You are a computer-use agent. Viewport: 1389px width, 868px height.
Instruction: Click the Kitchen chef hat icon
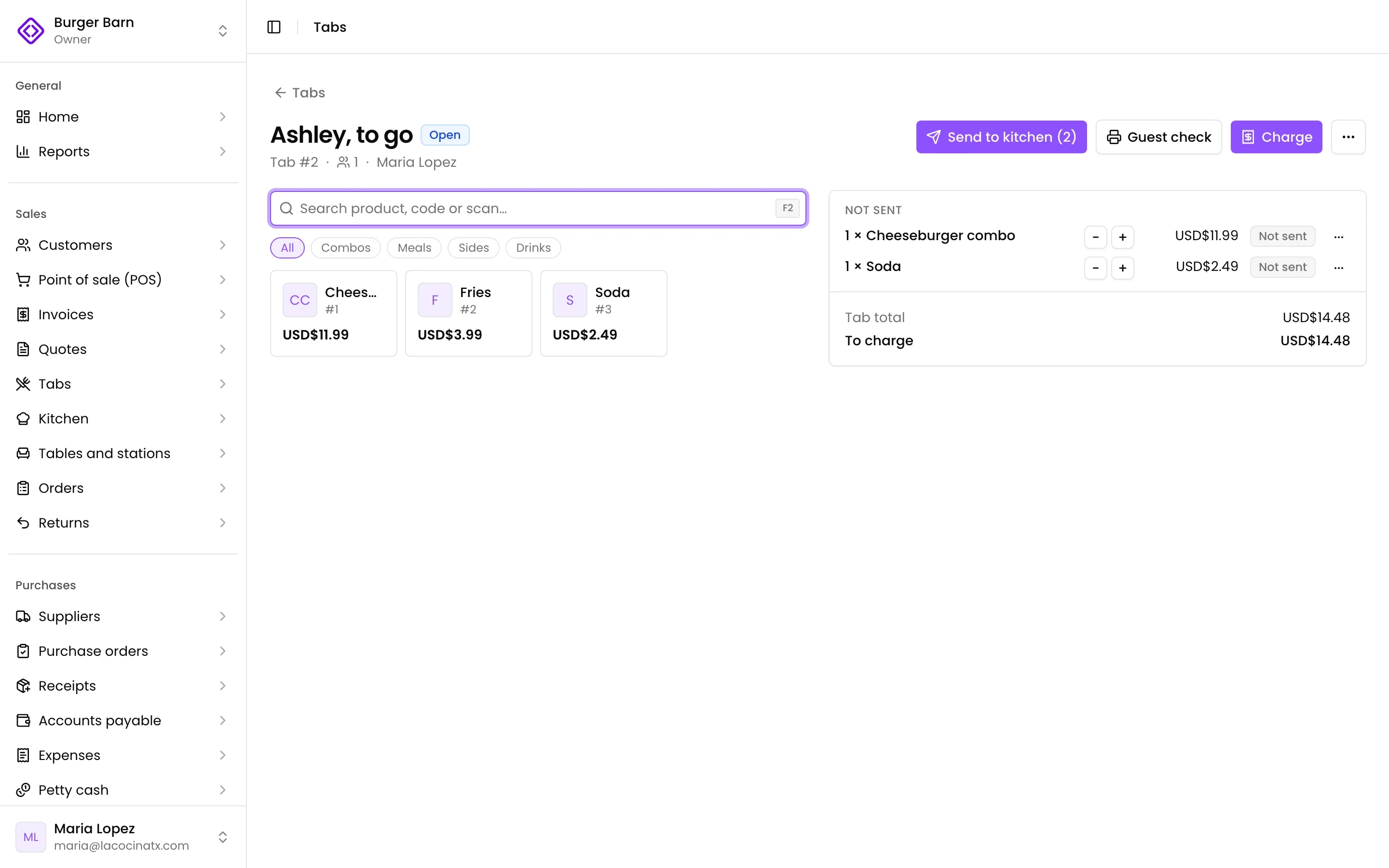(x=23, y=419)
